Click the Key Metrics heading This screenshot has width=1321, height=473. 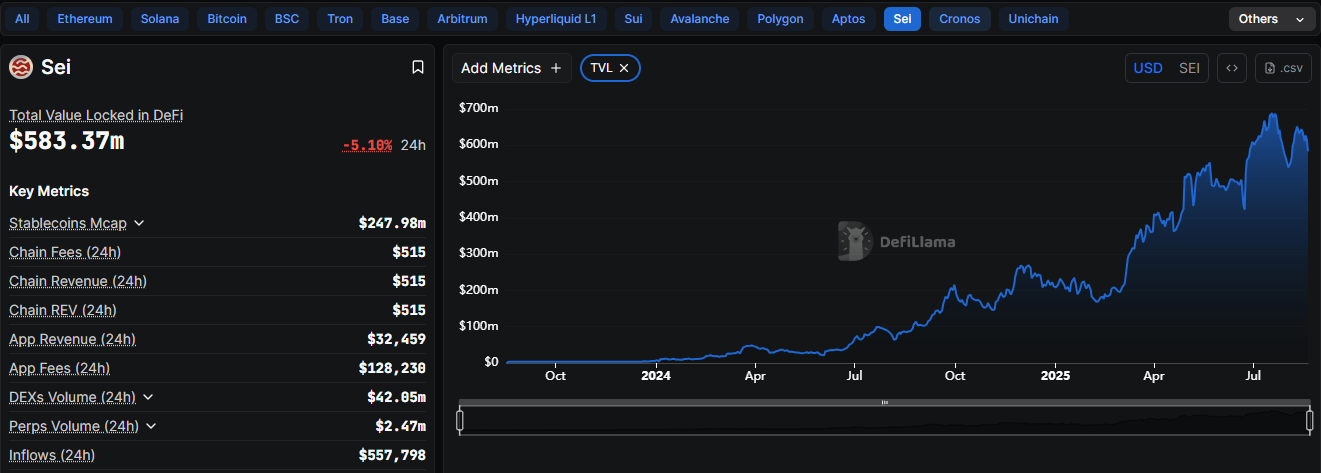tap(49, 191)
